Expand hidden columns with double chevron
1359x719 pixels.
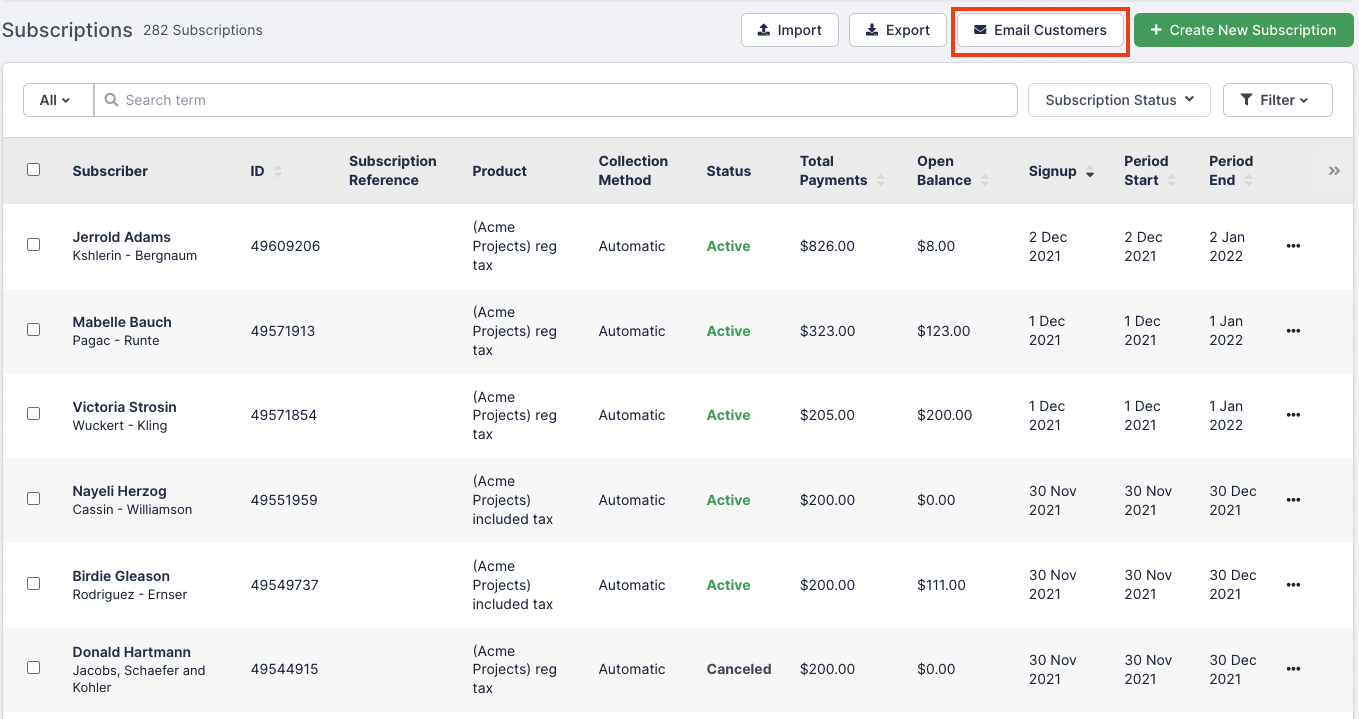point(1334,171)
